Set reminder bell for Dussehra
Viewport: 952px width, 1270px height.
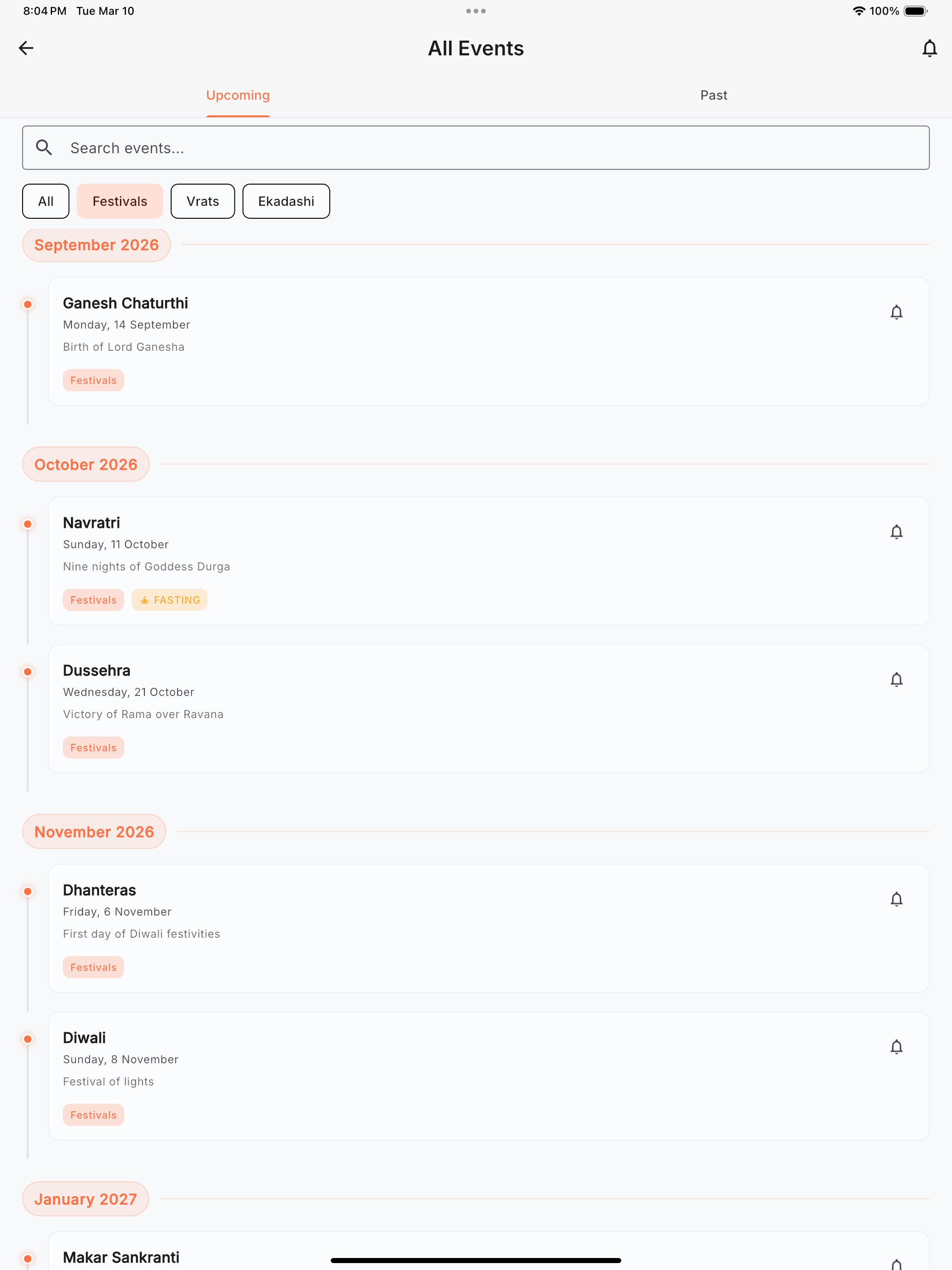pos(896,679)
